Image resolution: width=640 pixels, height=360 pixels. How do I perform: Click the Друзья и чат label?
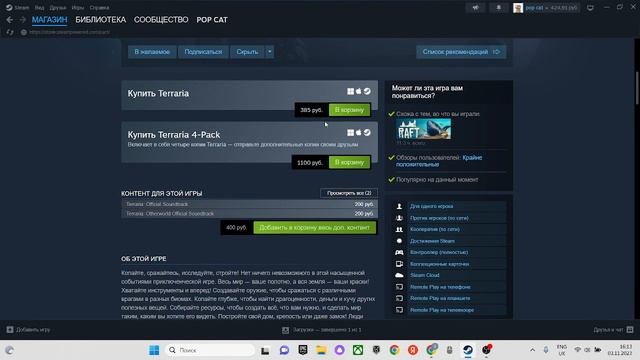608,329
